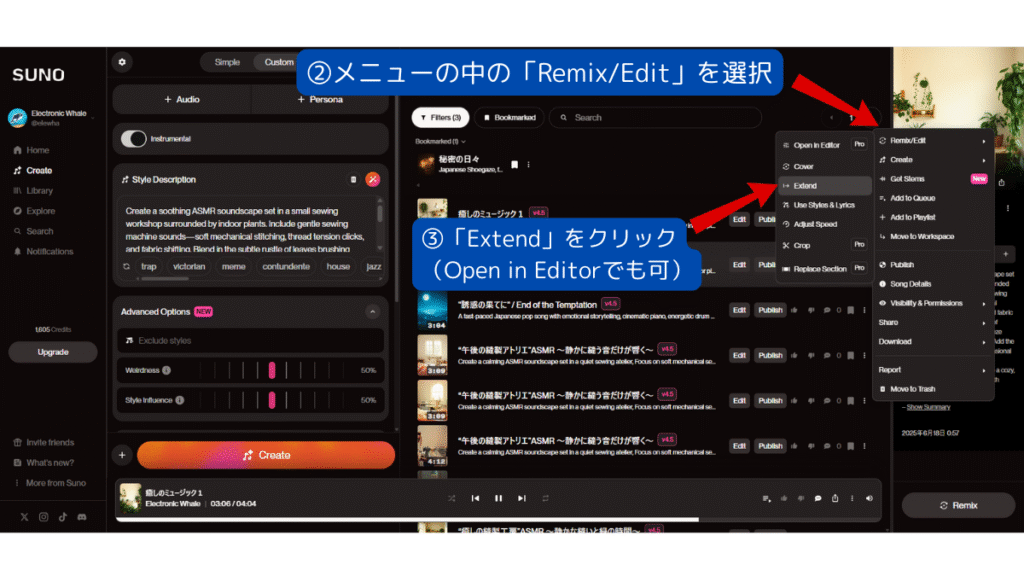Open more options for the 4:12 ASMR song
The width and height of the screenshot is (1024, 576).
864,446
